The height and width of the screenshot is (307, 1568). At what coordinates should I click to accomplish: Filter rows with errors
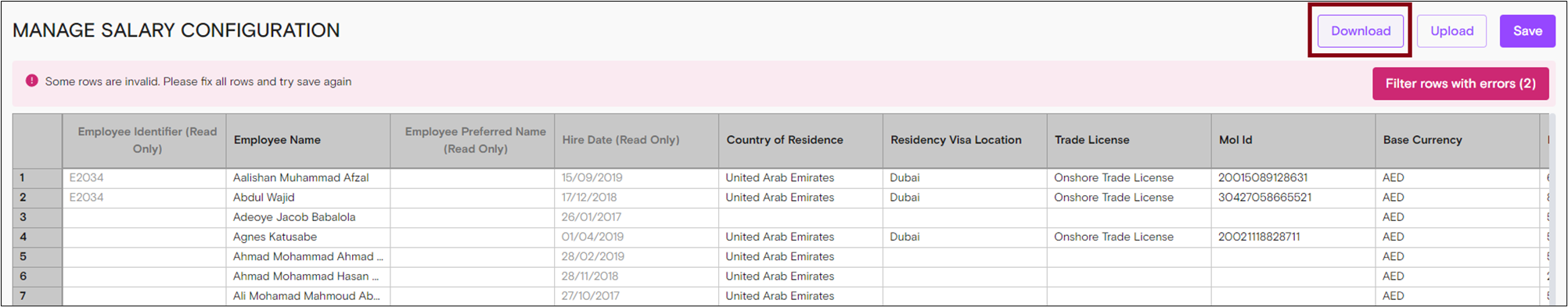click(x=1460, y=84)
